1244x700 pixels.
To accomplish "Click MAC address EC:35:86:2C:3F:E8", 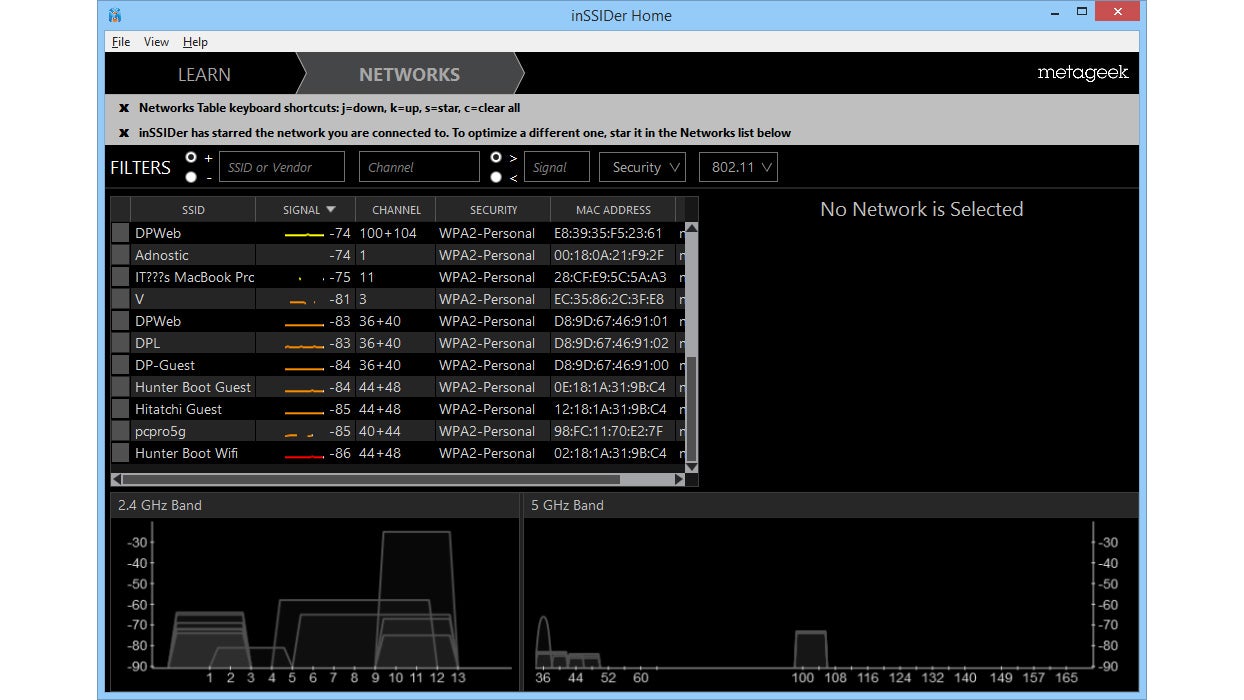I will point(608,299).
